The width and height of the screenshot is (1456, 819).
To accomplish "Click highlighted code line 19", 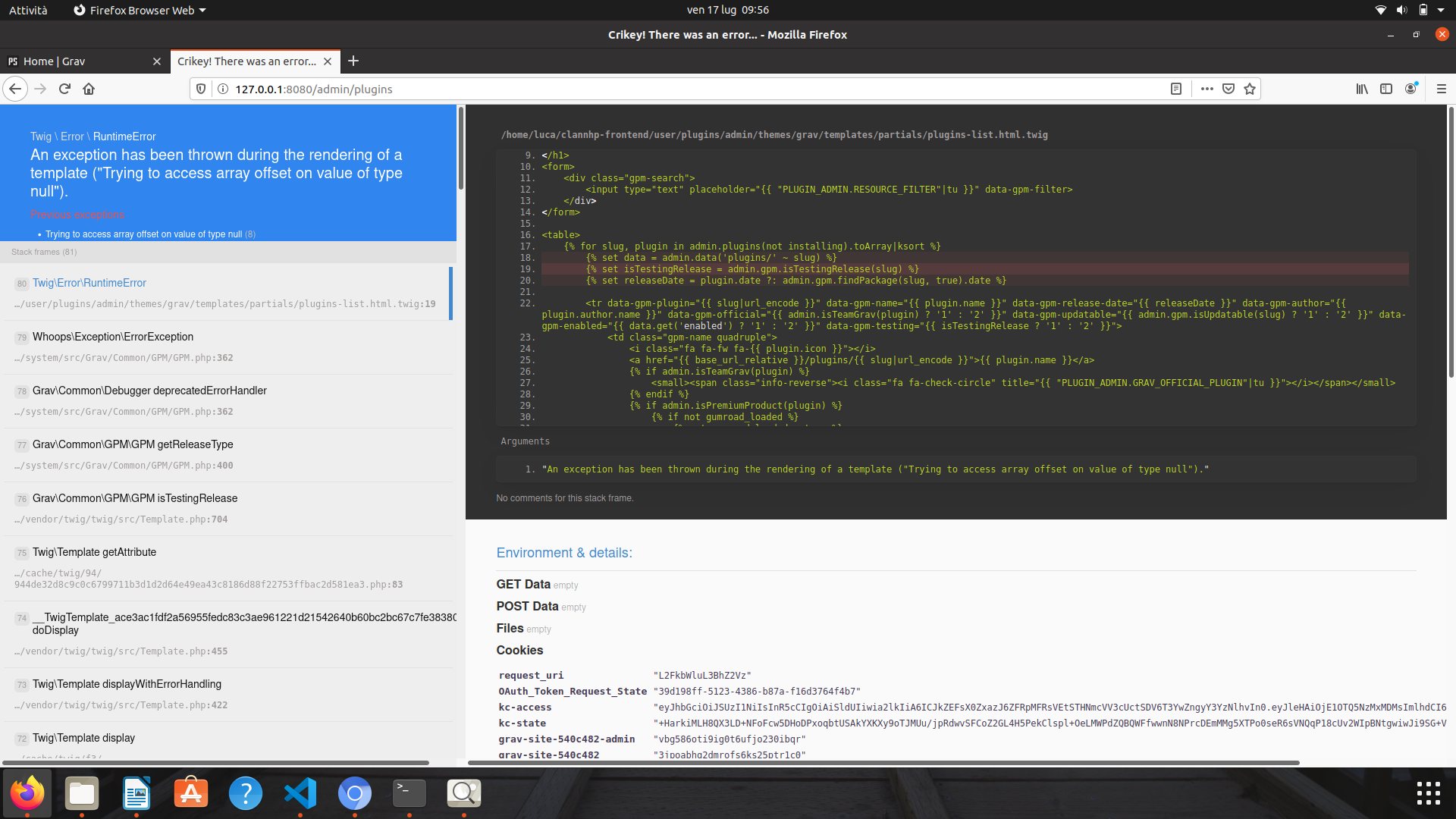I will 975,269.
